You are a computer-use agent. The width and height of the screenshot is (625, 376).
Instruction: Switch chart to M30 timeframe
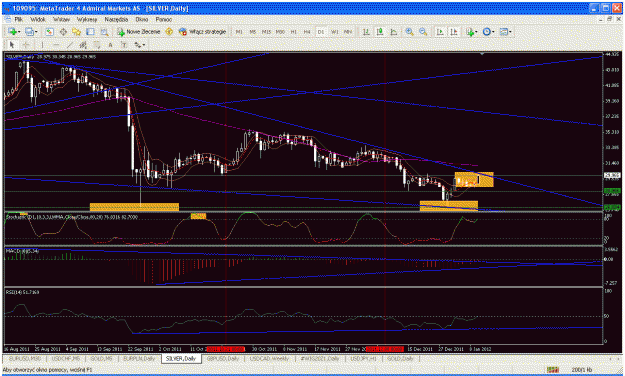[280, 31]
